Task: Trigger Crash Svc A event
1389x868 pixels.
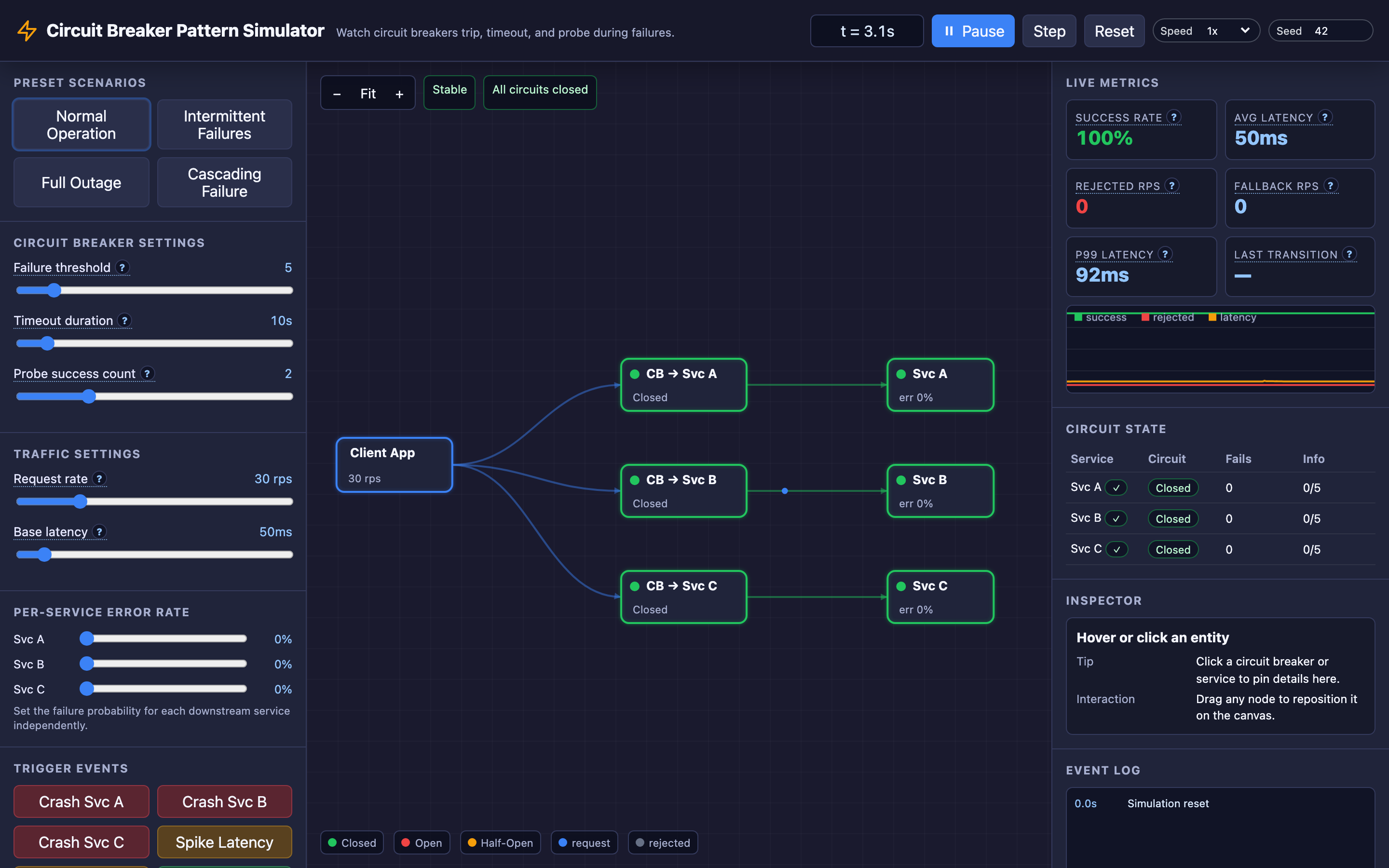Action: tap(82, 801)
